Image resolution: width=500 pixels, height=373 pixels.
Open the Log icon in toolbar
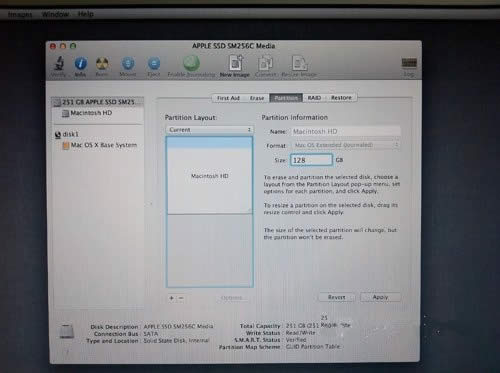[x=409, y=63]
